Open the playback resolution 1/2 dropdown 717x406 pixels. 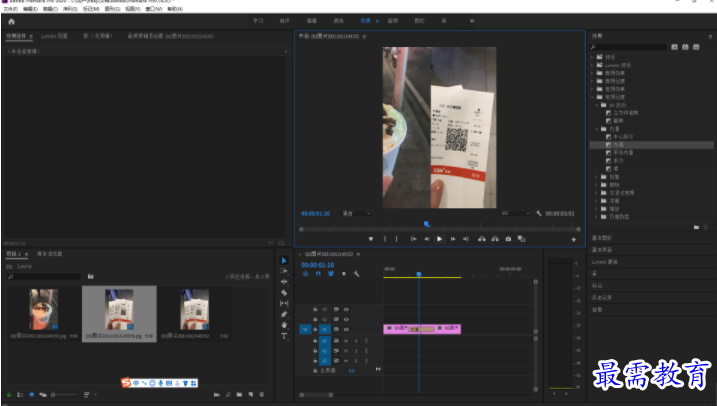click(x=515, y=214)
